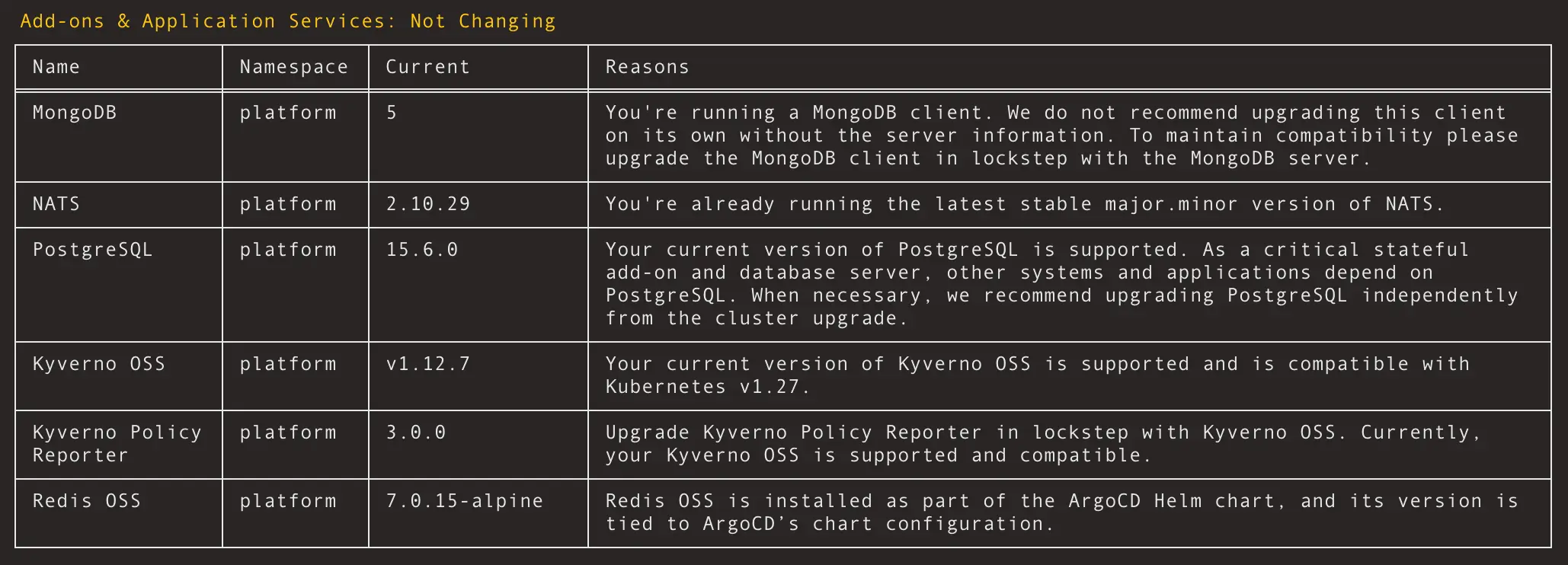Select the MongoDB version value '5'

pyautogui.click(x=392, y=113)
